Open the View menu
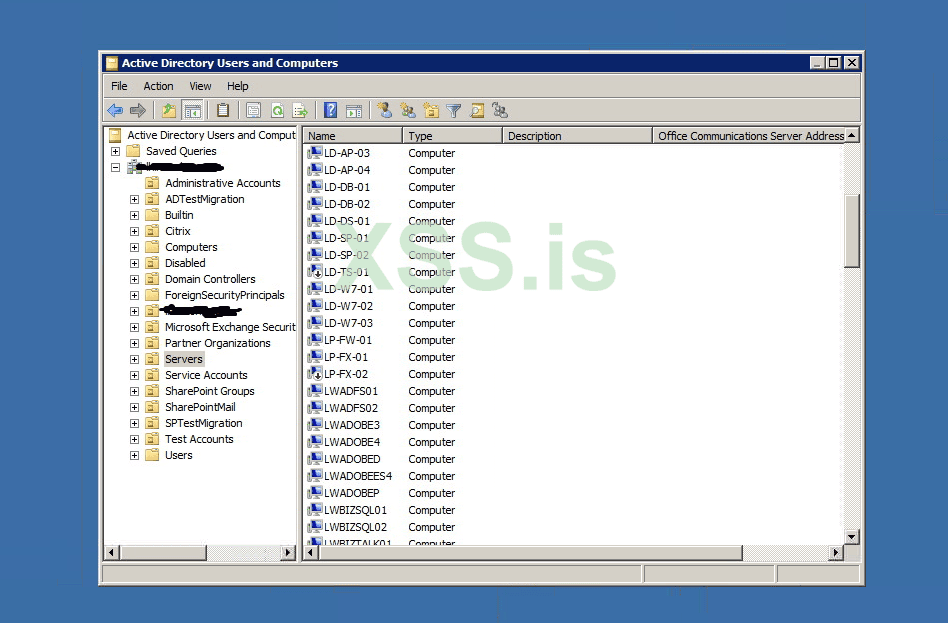The height and width of the screenshot is (623, 948). (x=200, y=86)
